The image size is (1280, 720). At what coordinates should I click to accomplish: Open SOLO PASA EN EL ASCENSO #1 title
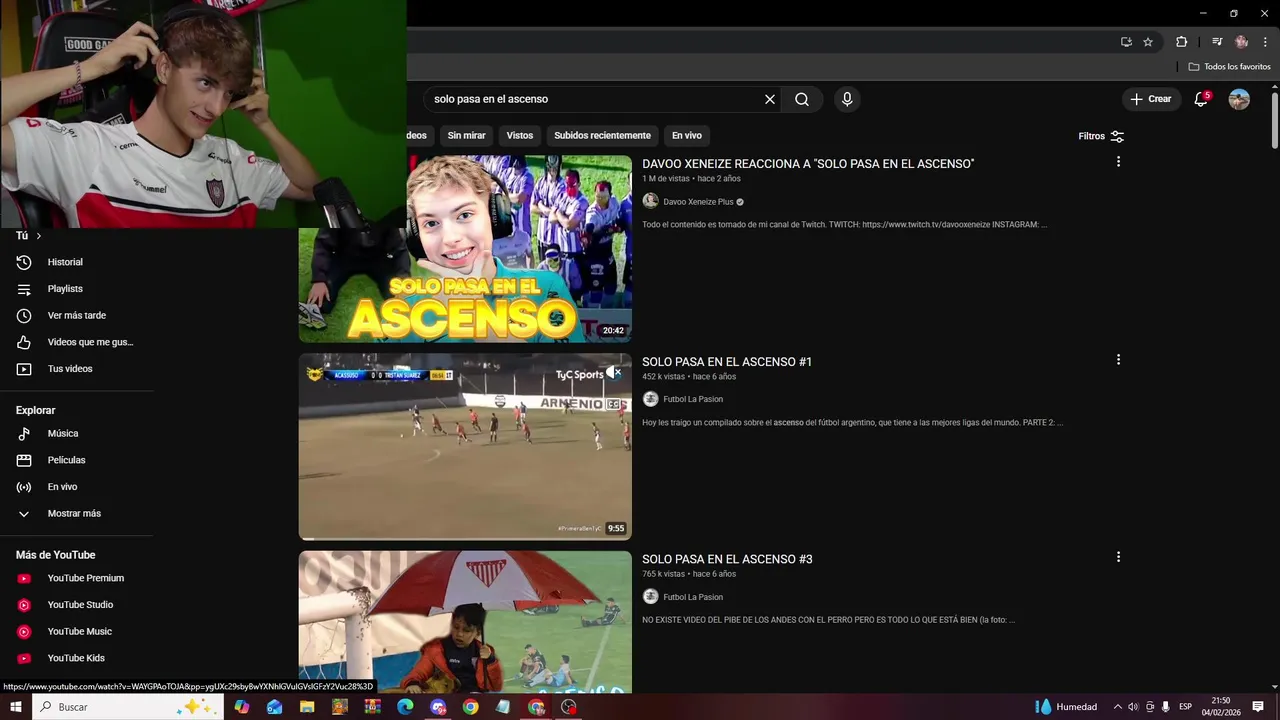727,362
